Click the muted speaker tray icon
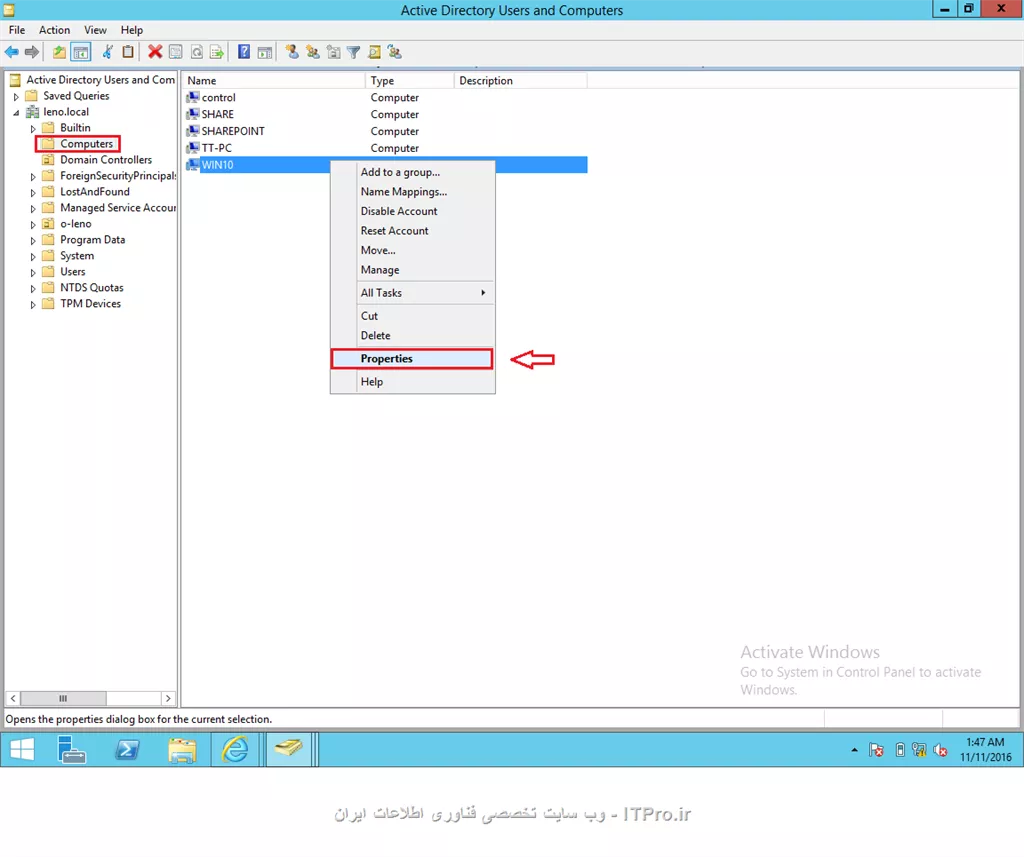This screenshot has width=1024, height=857. coord(940,750)
